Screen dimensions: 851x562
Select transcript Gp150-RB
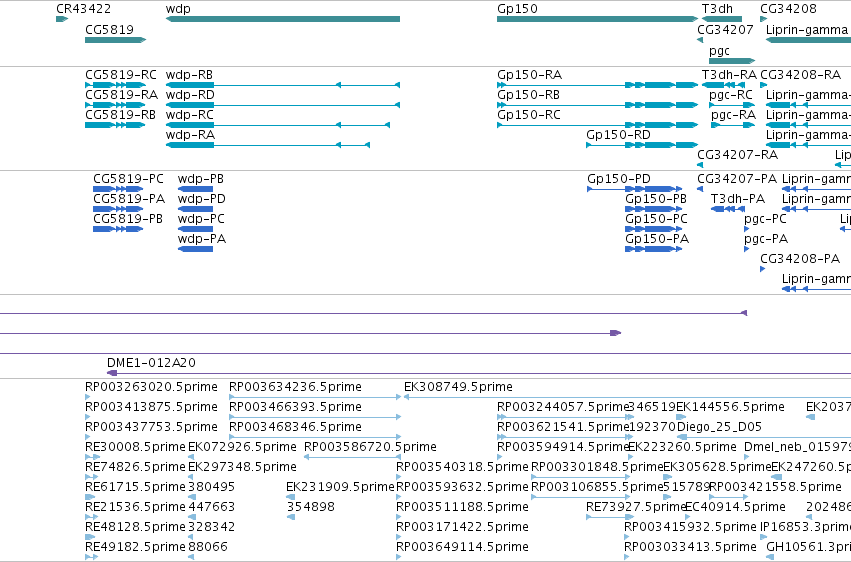coord(598,105)
